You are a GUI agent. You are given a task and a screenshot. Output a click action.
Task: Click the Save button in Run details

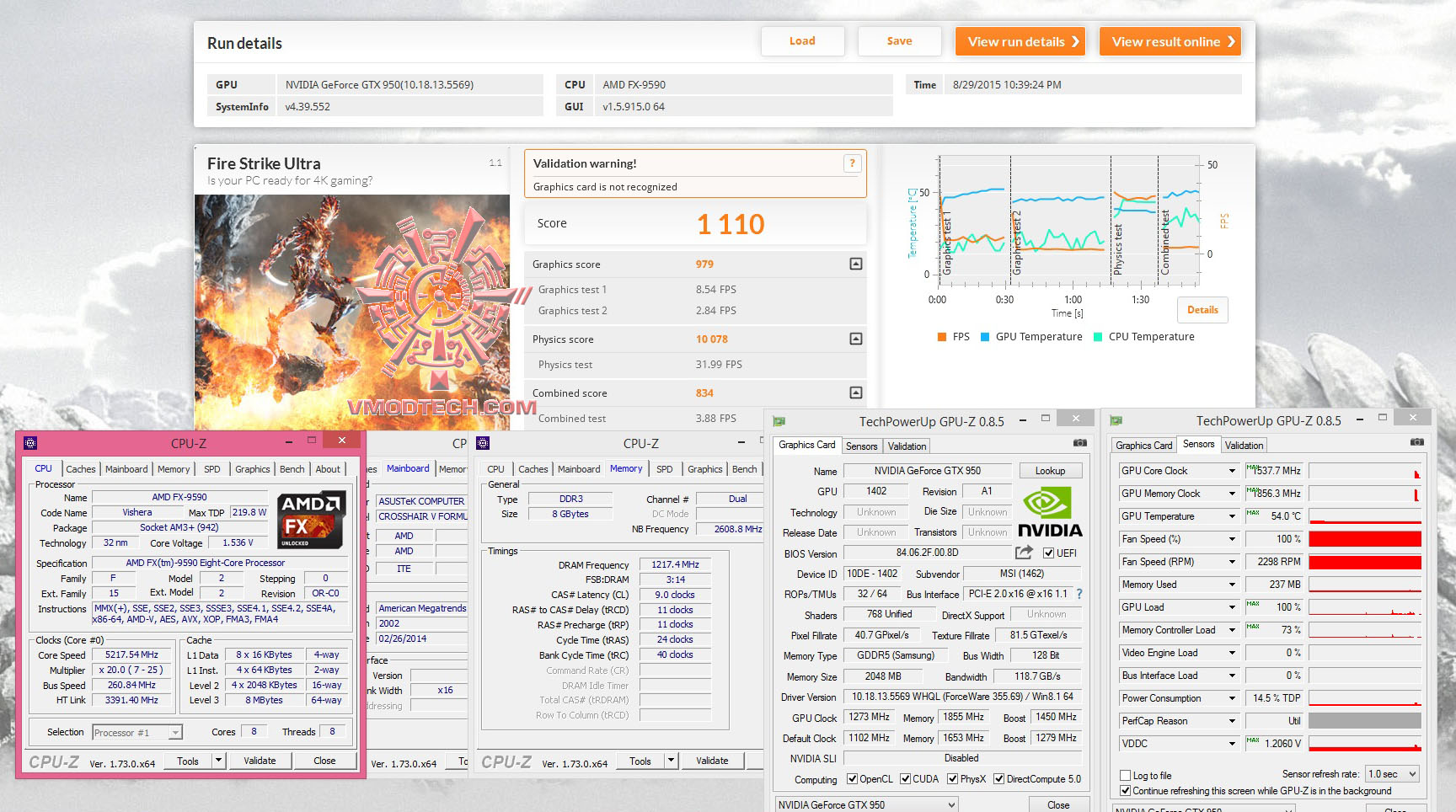tap(899, 41)
